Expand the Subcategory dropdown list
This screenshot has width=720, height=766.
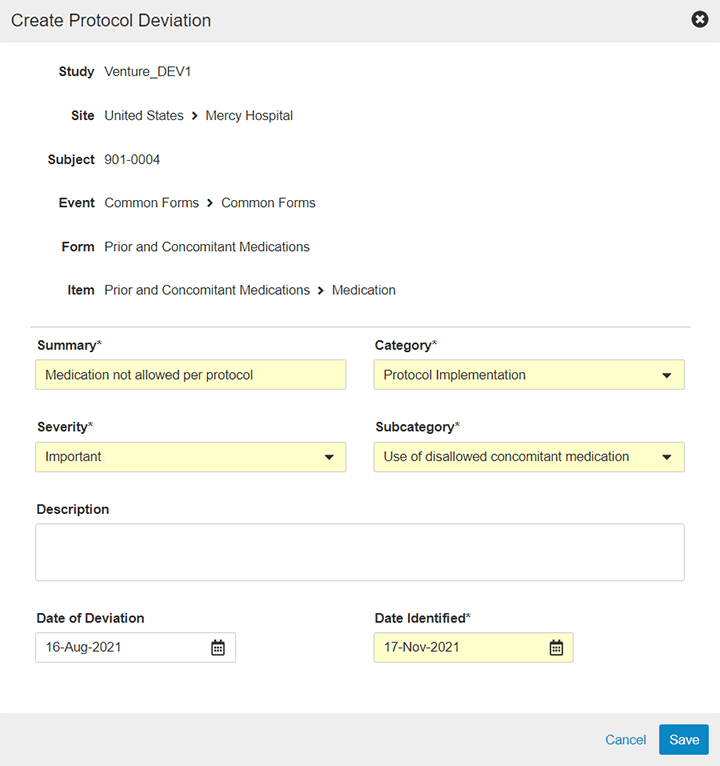(667, 457)
